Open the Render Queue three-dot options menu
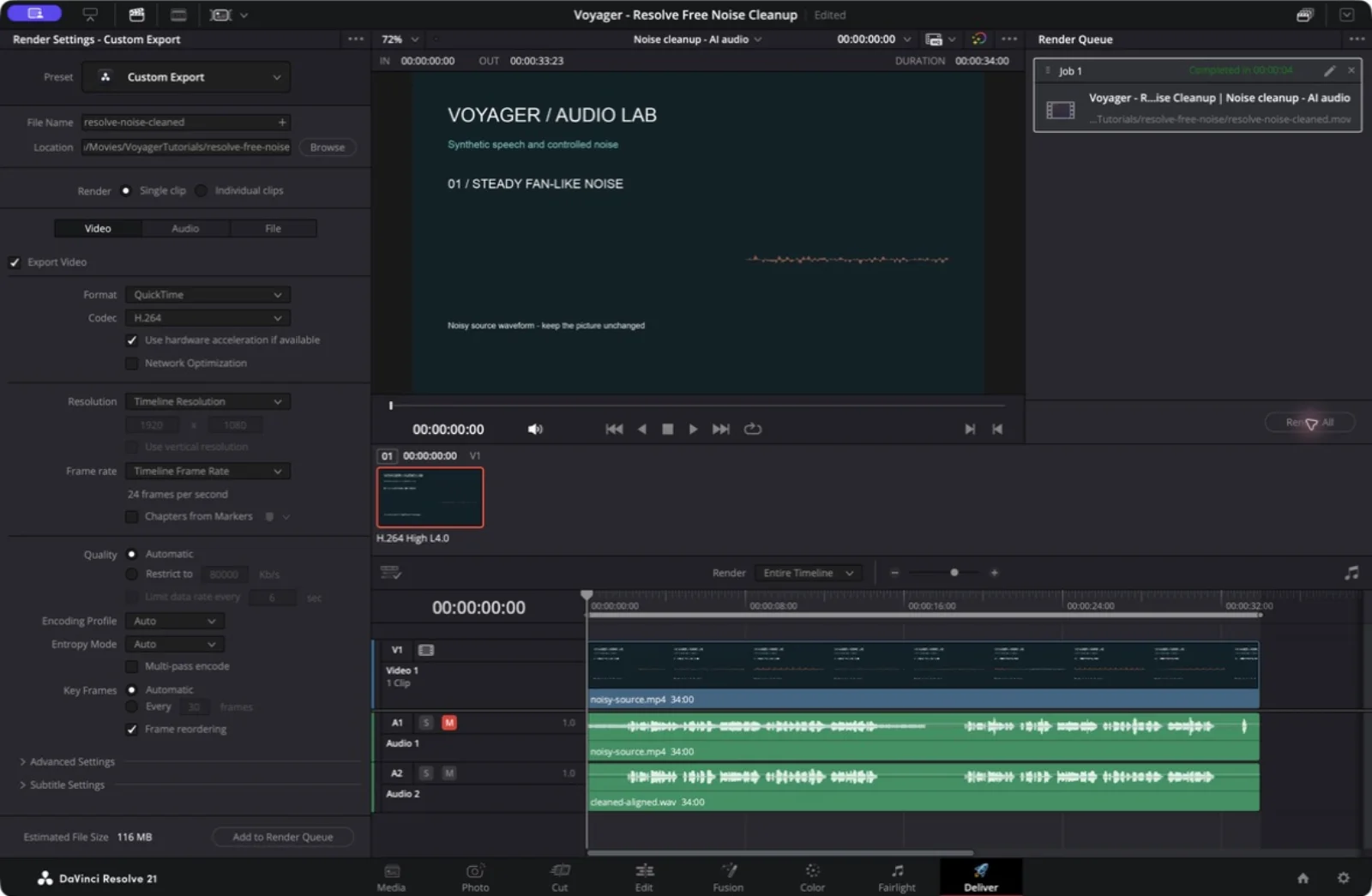Viewport: 1372px width, 896px height. click(x=1356, y=39)
